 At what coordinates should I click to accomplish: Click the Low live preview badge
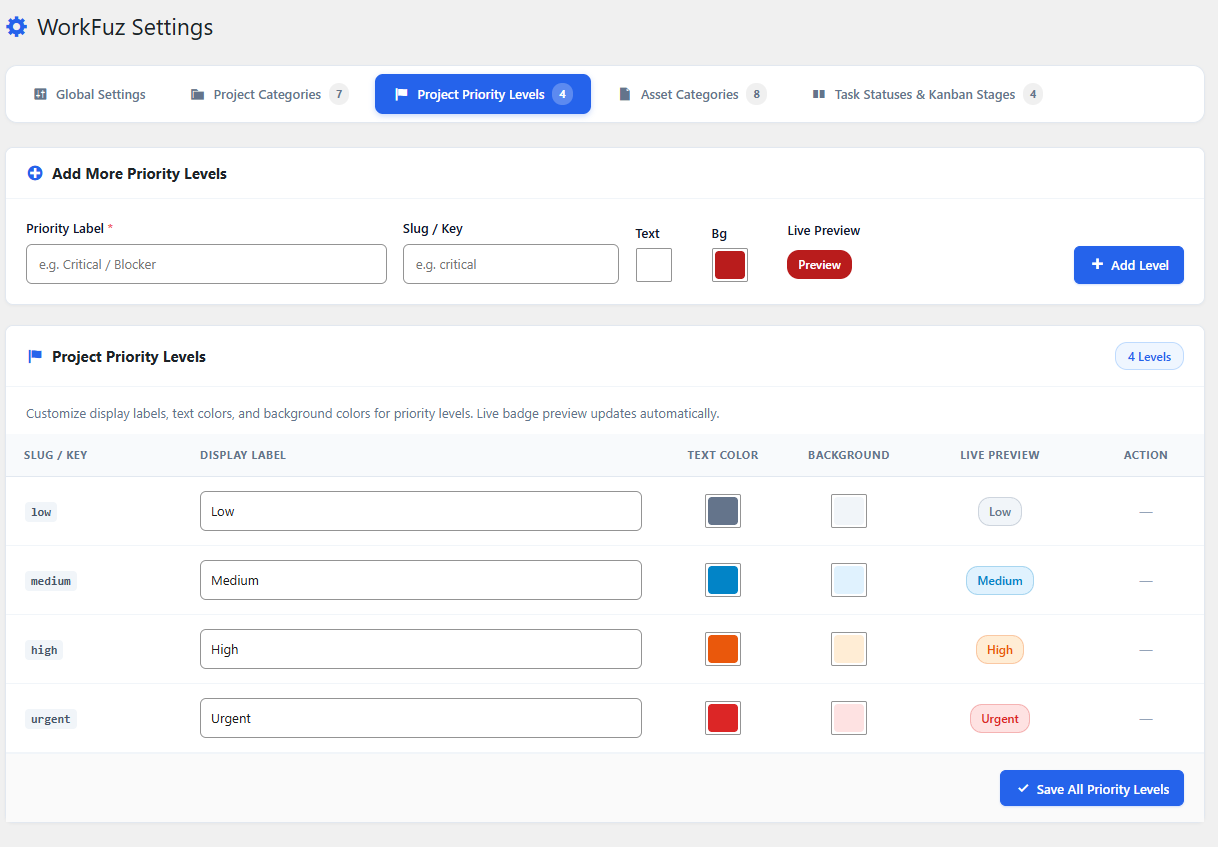pos(1000,512)
